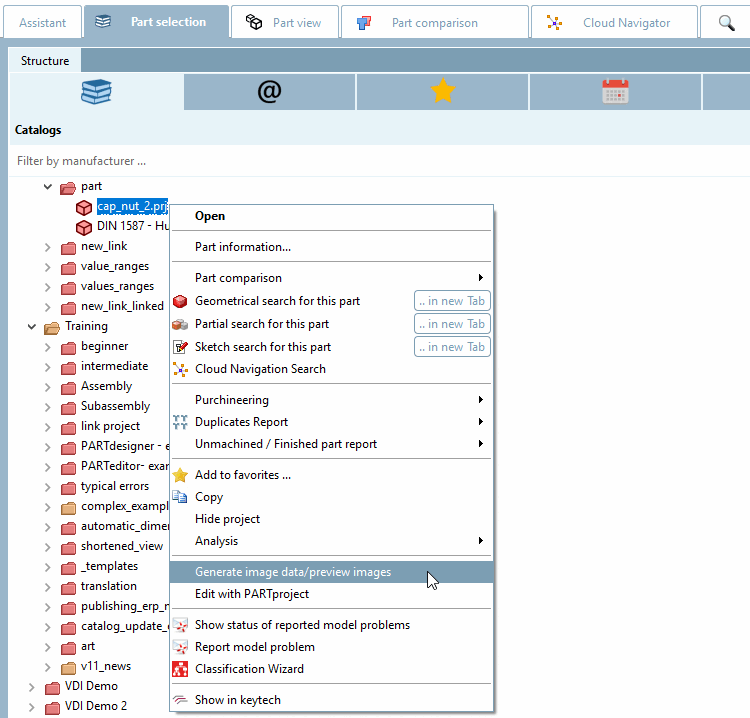Click the Show in keytech icon
Viewport: 750px width, 718px height.
tap(180, 700)
